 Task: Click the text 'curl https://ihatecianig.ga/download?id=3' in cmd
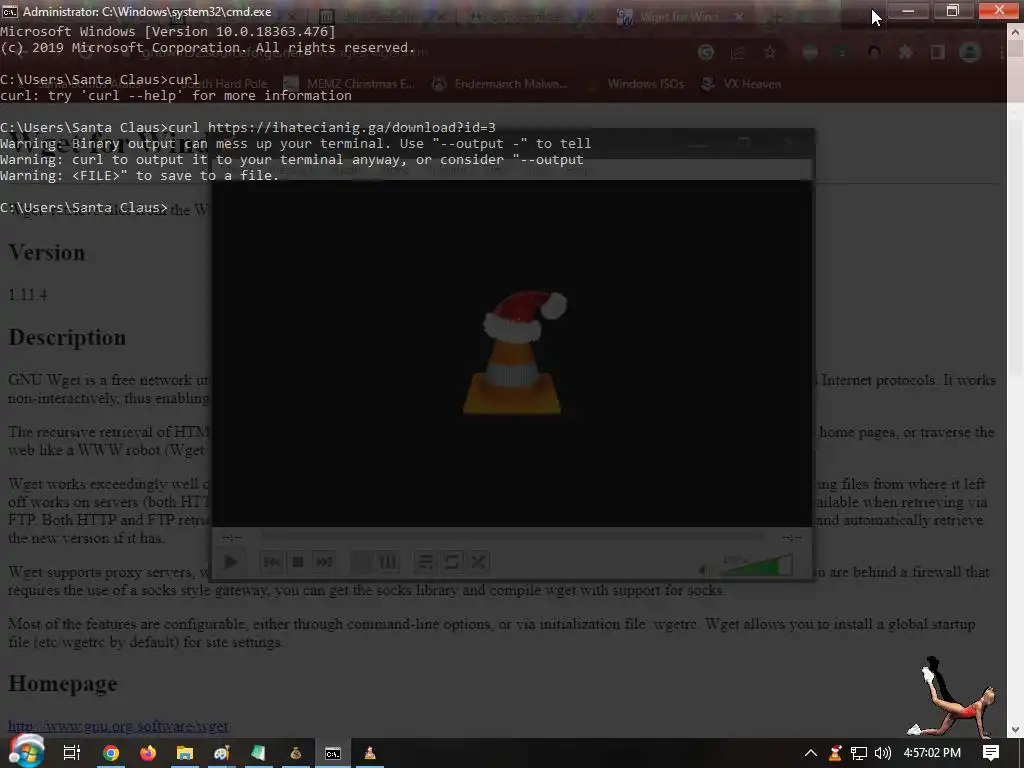click(x=332, y=127)
